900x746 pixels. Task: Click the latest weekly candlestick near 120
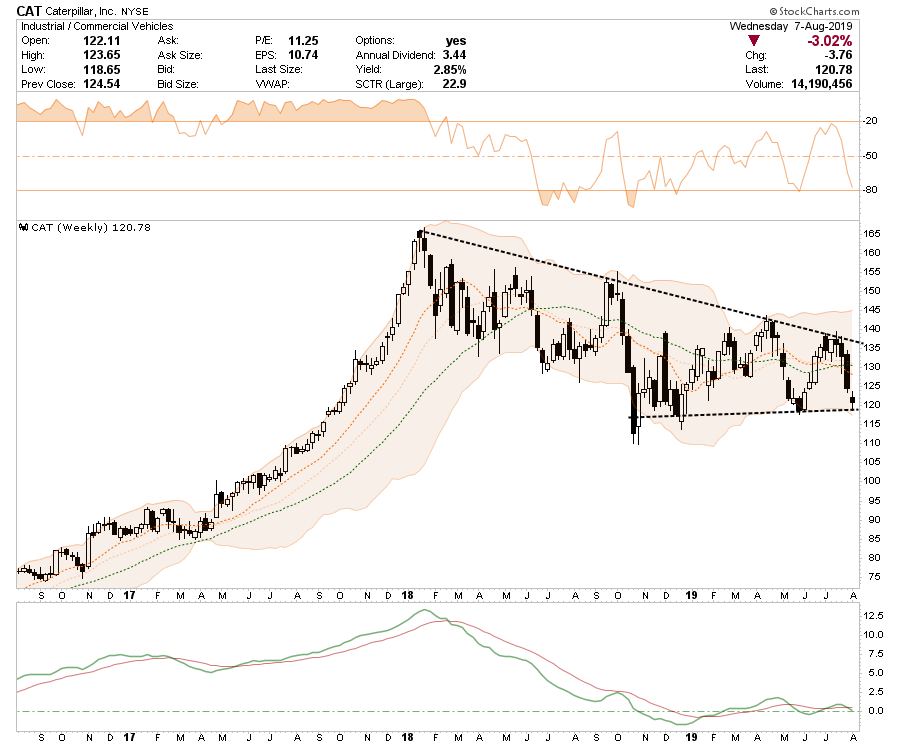pos(852,400)
